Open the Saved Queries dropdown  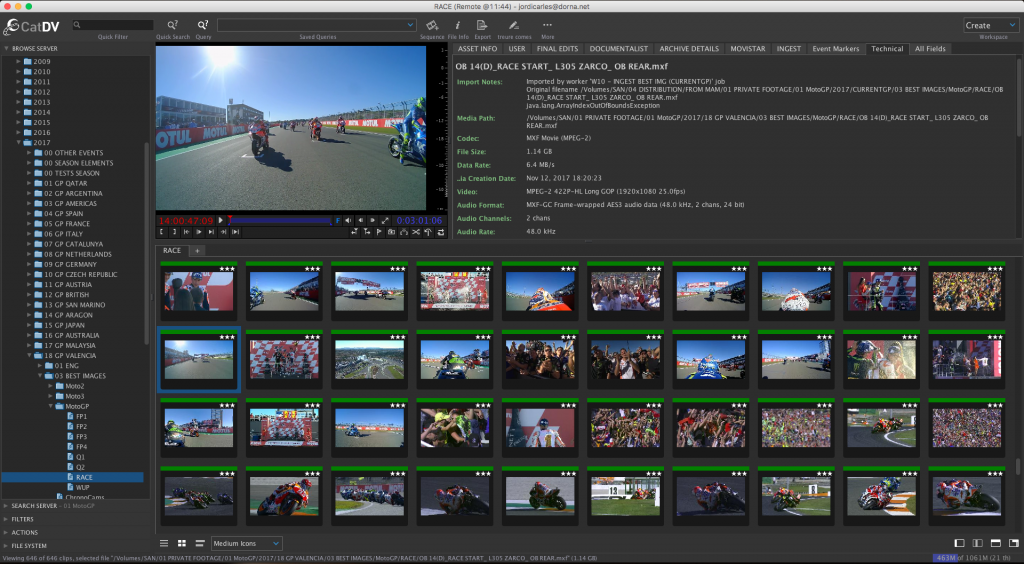tap(317, 24)
